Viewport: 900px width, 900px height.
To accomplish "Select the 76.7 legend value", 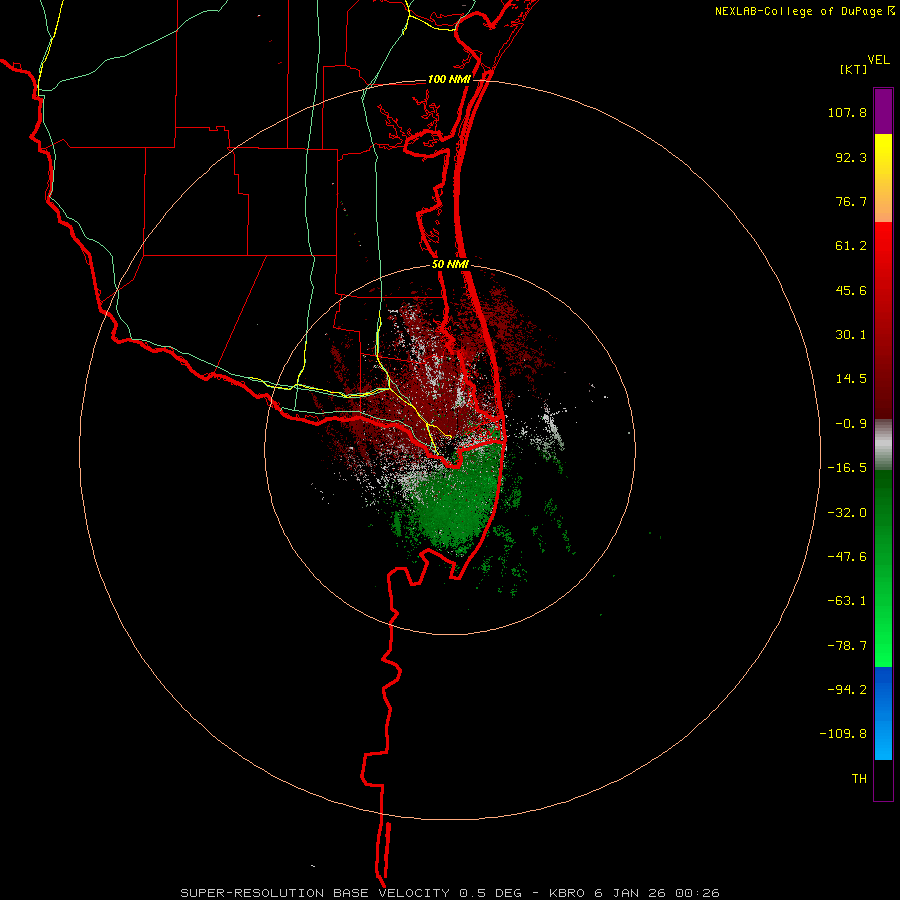I will [x=851, y=201].
